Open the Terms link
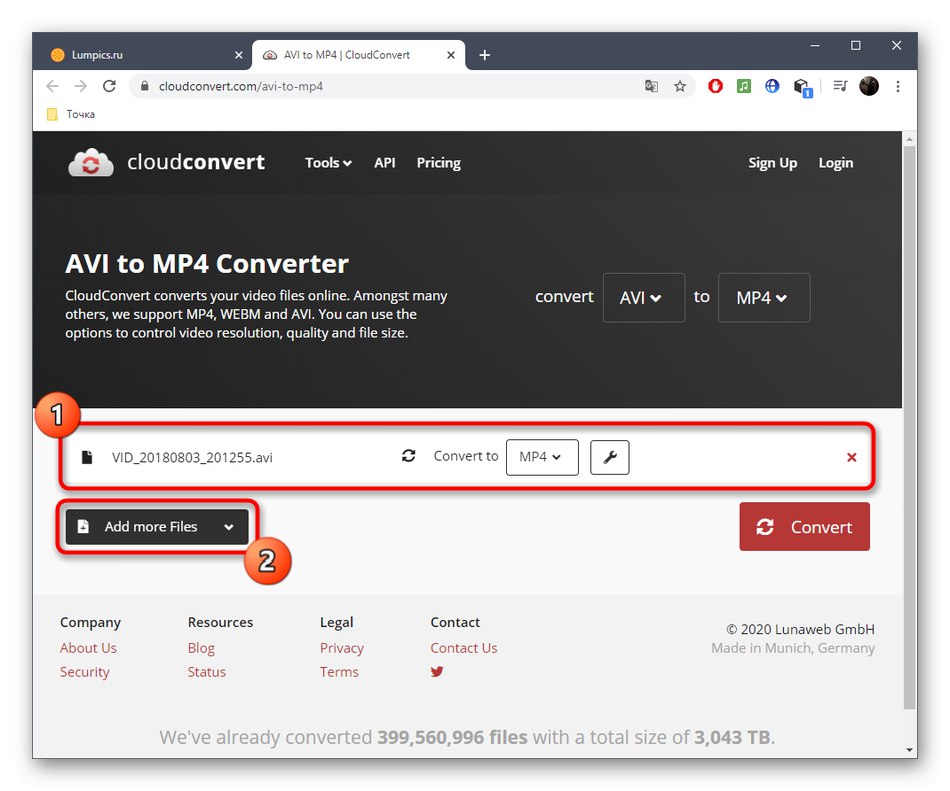 pyautogui.click(x=339, y=672)
